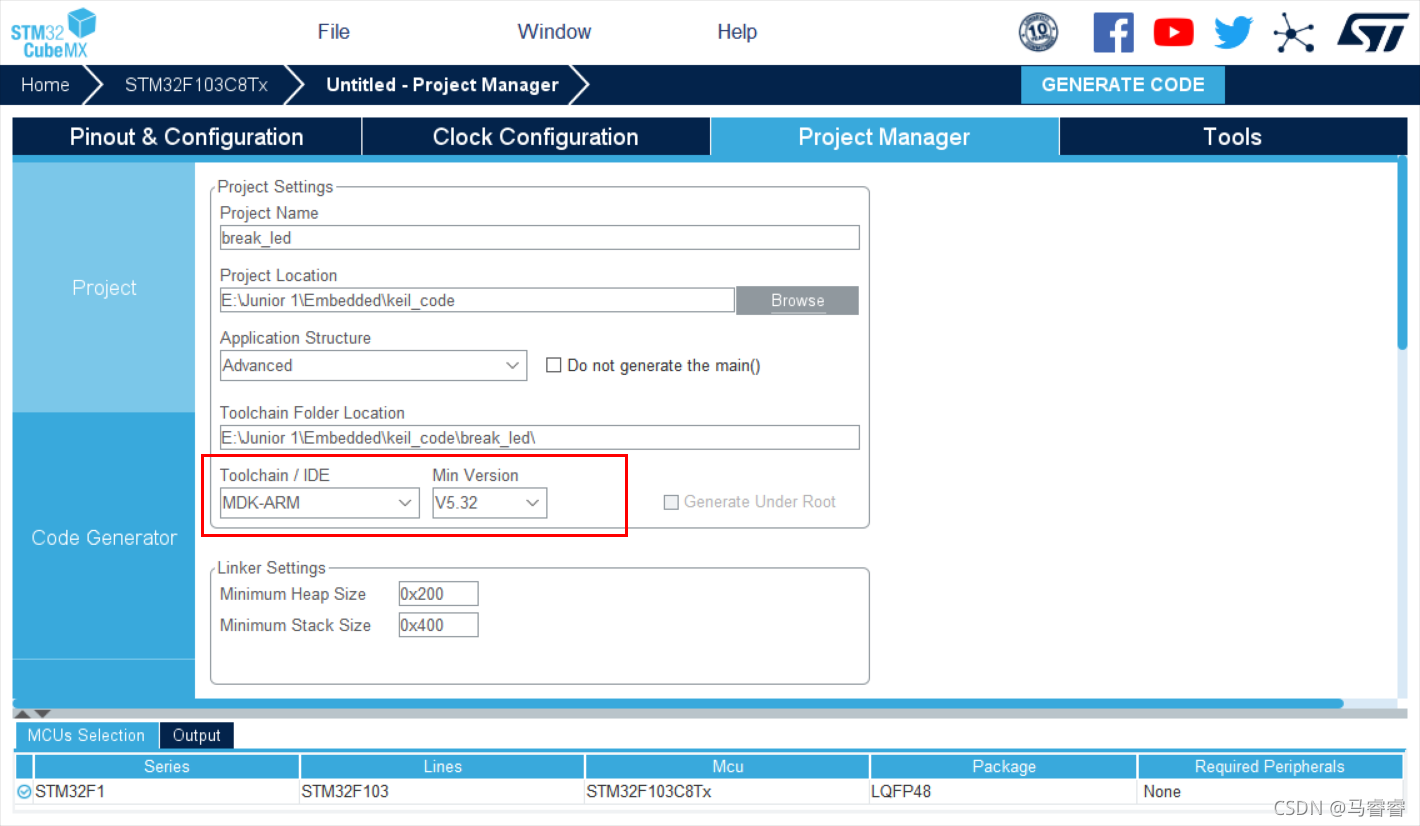Image resolution: width=1420 pixels, height=826 pixels.
Task: Open the Toolchain / IDE dropdown
Action: pyautogui.click(x=319, y=502)
